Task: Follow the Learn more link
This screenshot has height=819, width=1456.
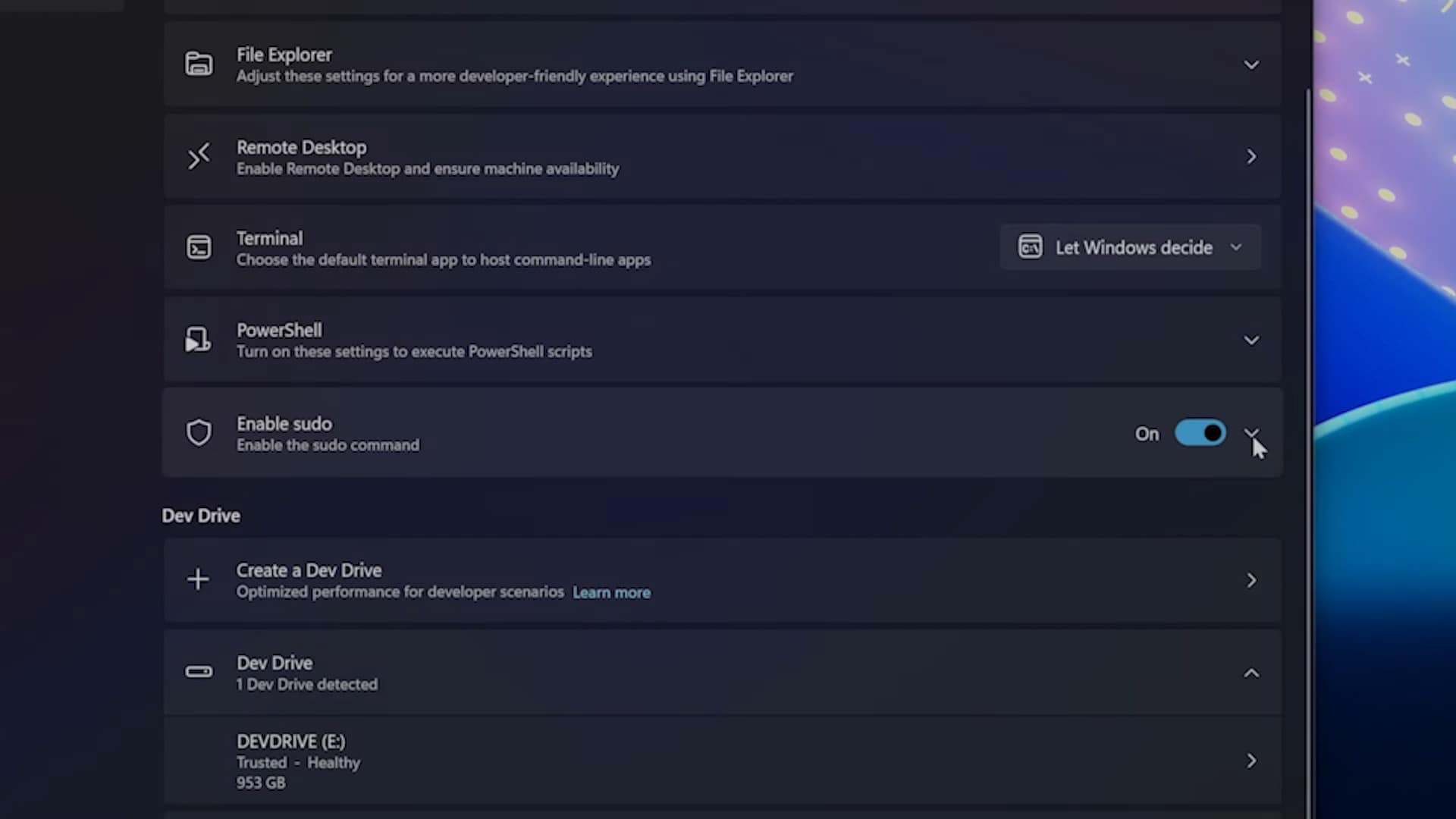Action: pos(611,593)
